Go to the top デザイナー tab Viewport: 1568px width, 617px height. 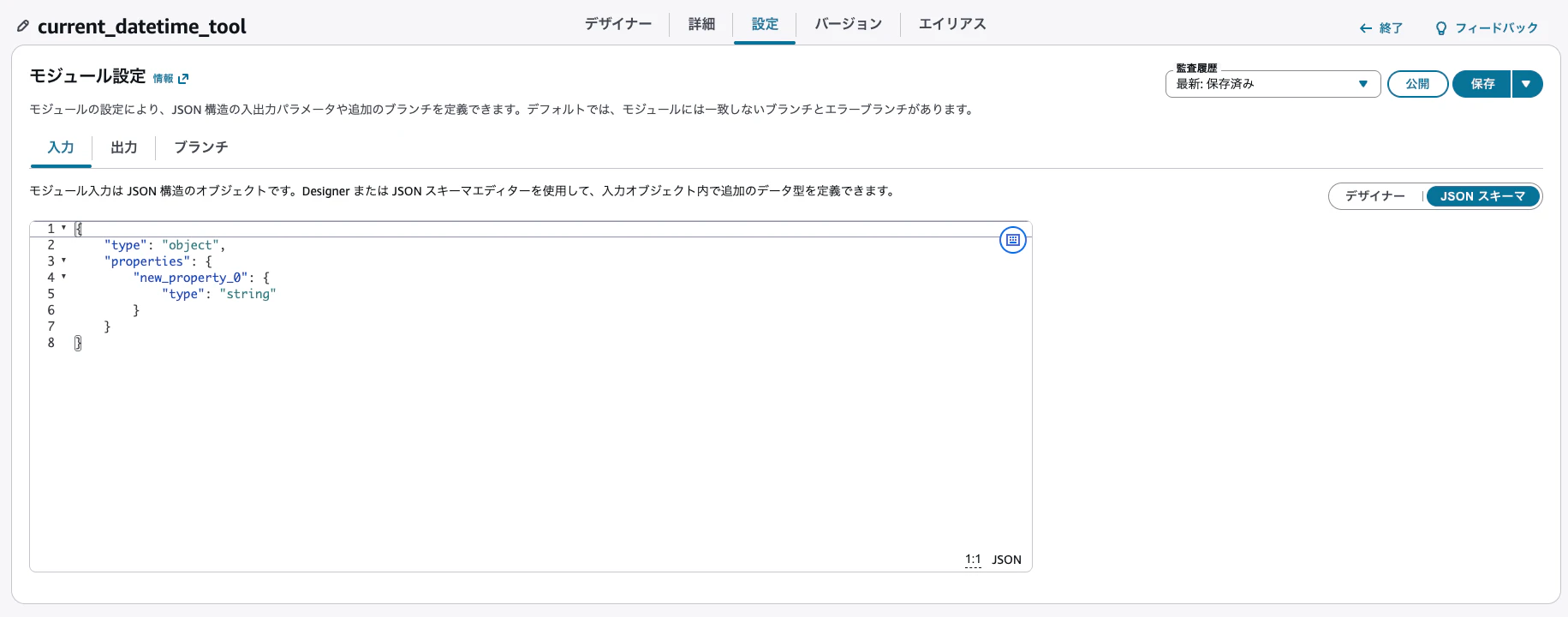pos(618,24)
